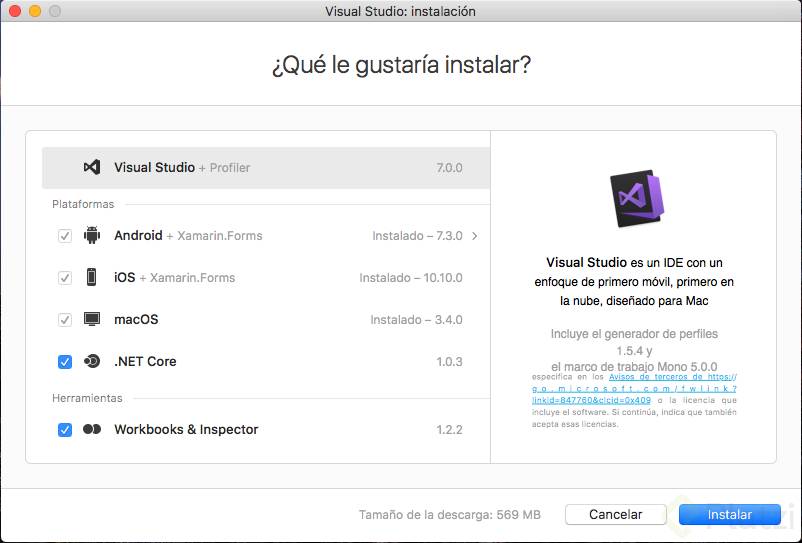Click the Workbooks & Inspector icon
This screenshot has height=543, width=802.
click(x=92, y=429)
